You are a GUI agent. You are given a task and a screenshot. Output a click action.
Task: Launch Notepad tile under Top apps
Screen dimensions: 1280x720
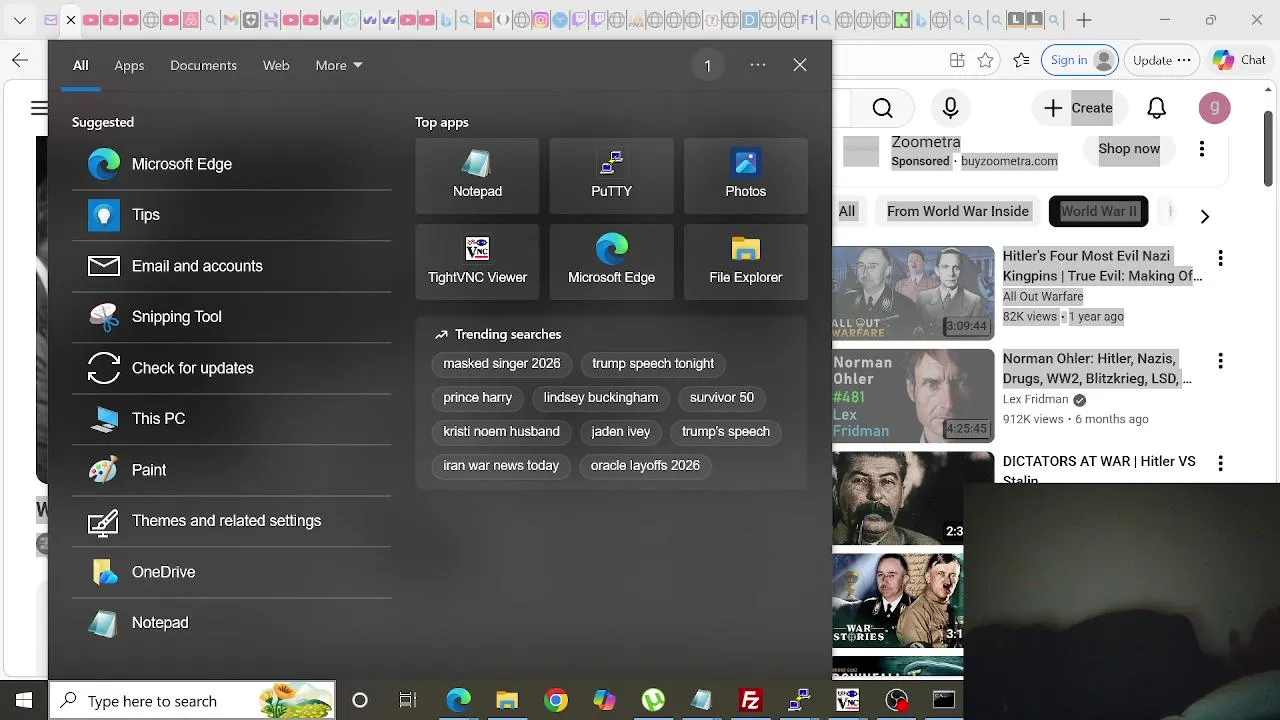[477, 176]
